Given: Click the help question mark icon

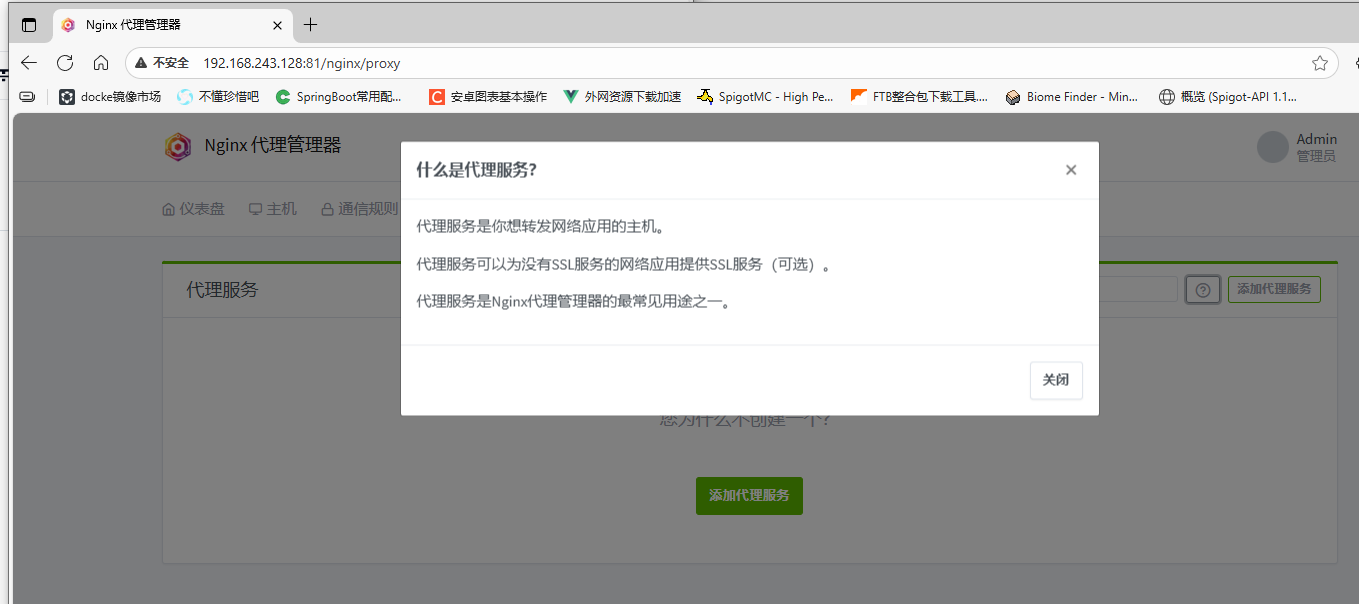Looking at the screenshot, I should tap(1202, 290).
